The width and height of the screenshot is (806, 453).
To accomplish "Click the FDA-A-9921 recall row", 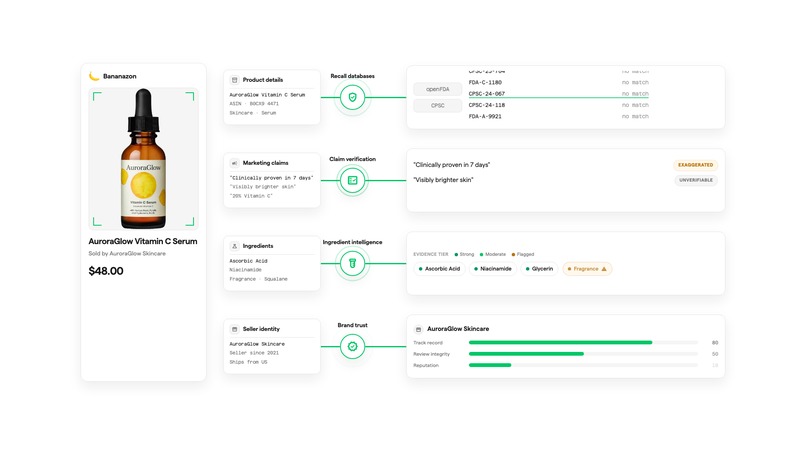I will coord(558,116).
